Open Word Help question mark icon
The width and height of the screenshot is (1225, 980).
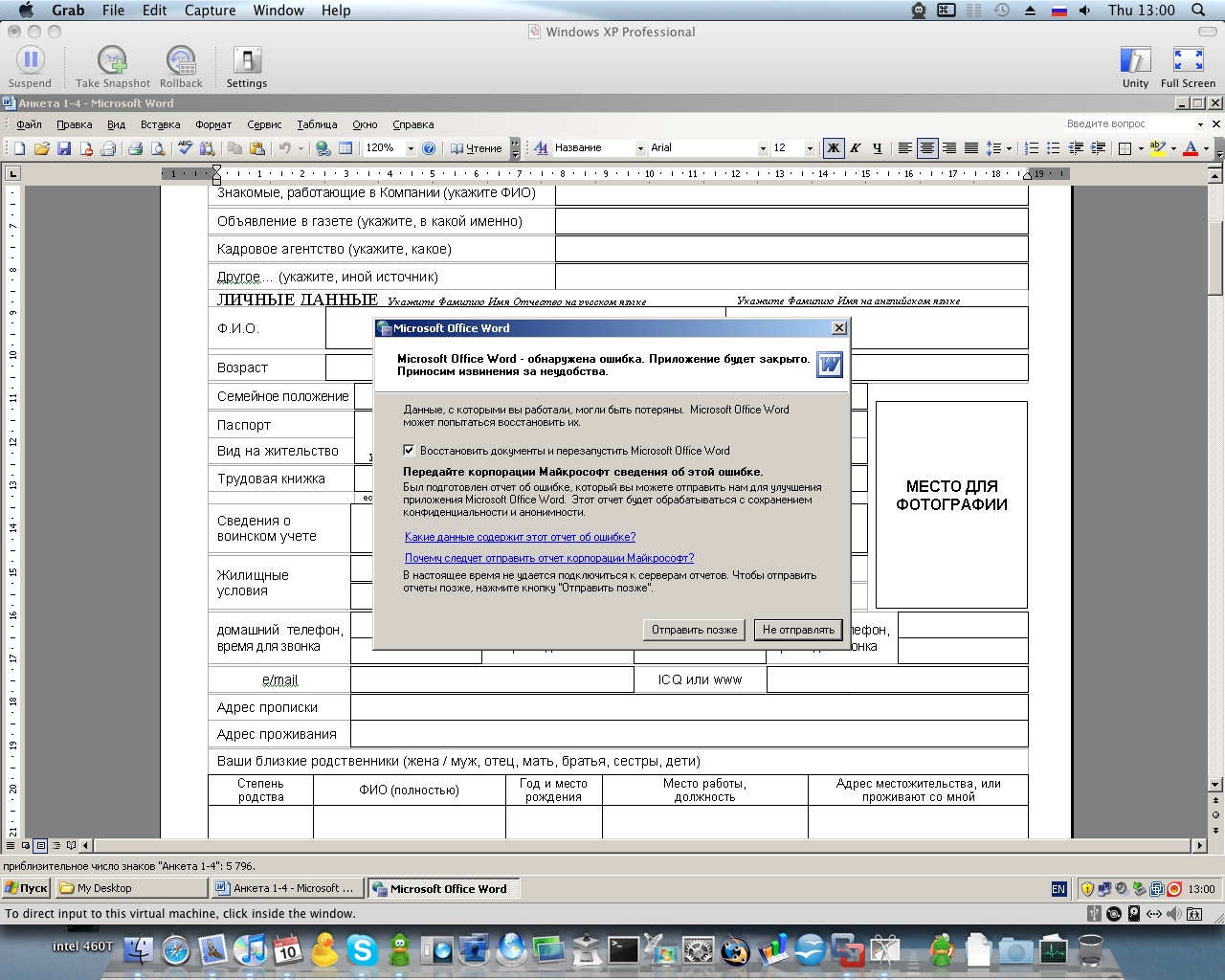(x=429, y=148)
